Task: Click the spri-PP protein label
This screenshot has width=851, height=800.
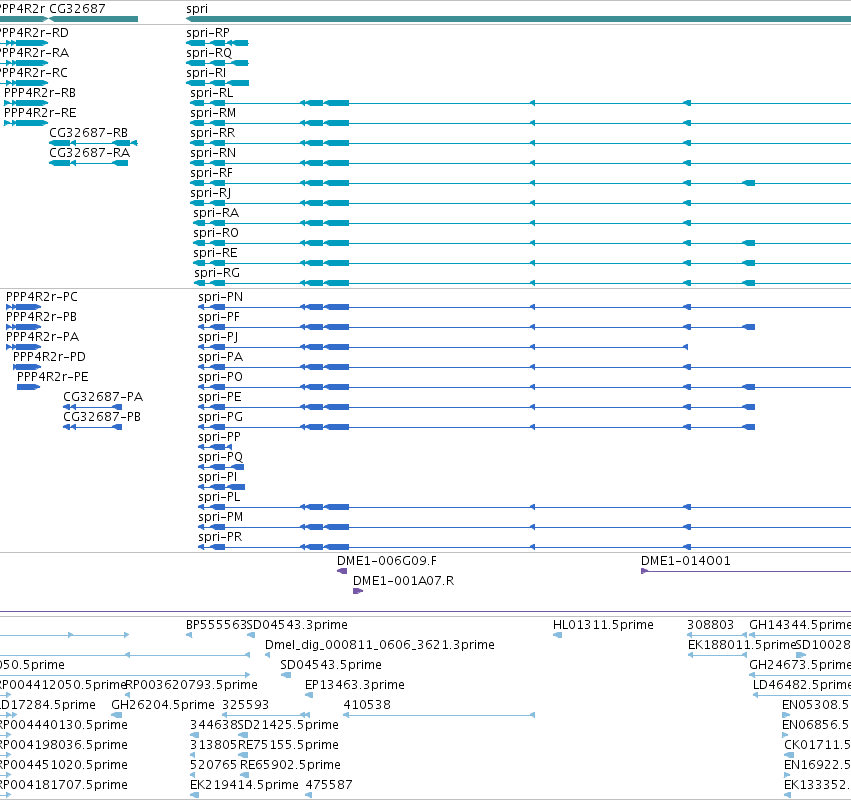Action: (219, 437)
